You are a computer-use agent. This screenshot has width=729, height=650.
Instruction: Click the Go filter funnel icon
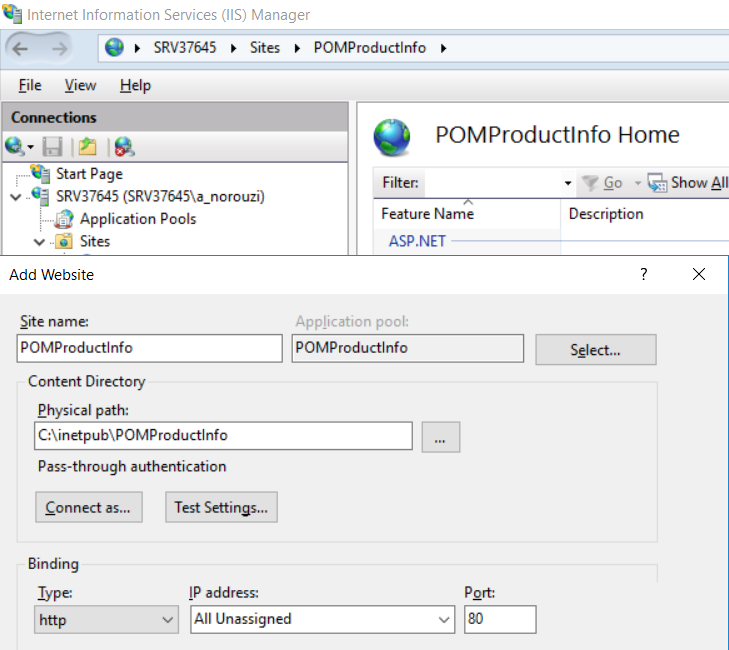590,183
